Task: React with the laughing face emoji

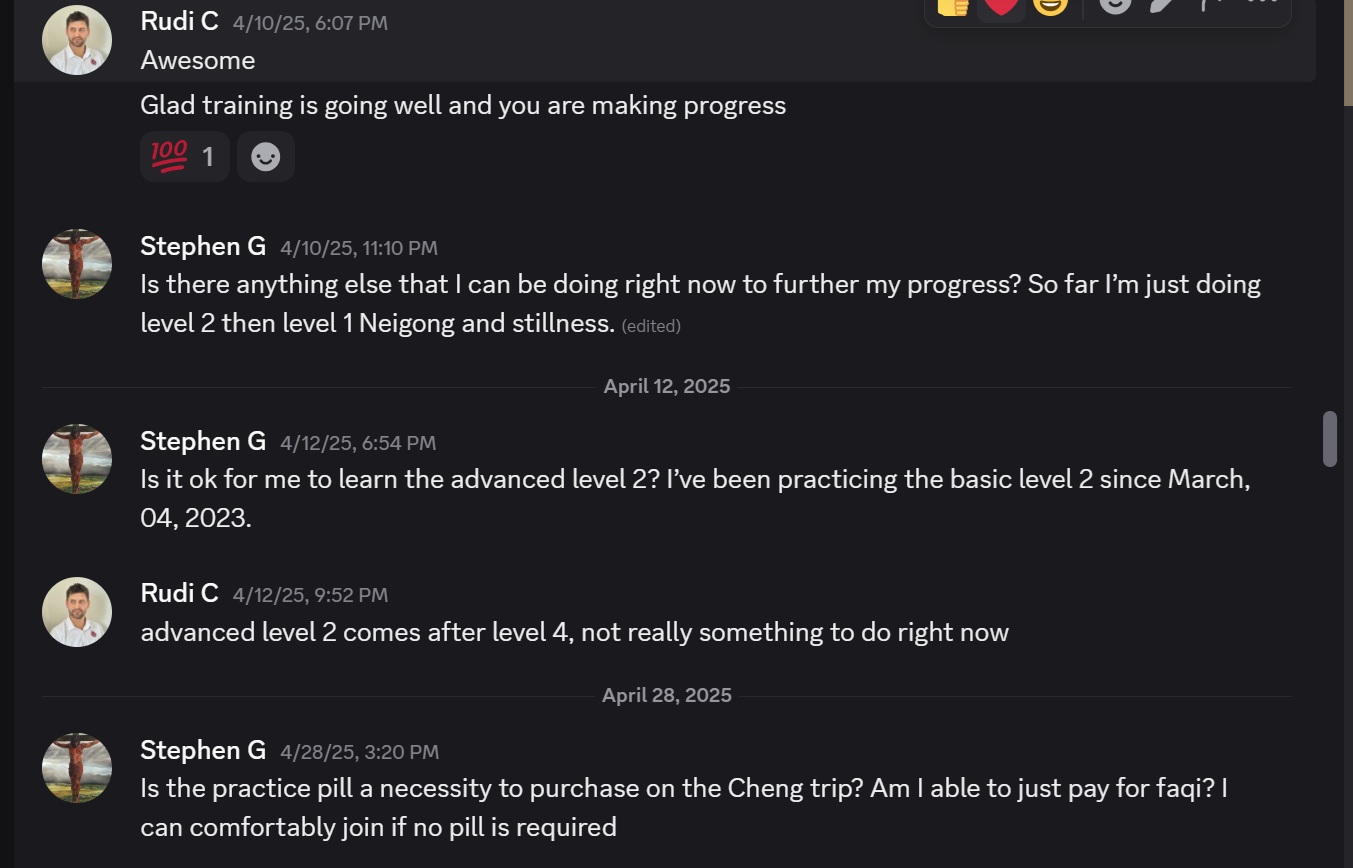Action: (1050, 6)
